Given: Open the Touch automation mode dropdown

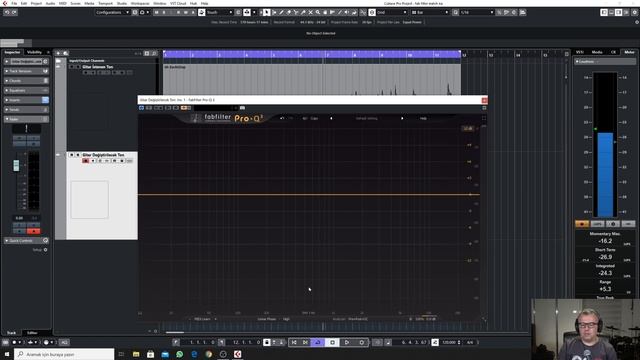Looking at the screenshot, I should tap(219, 12).
